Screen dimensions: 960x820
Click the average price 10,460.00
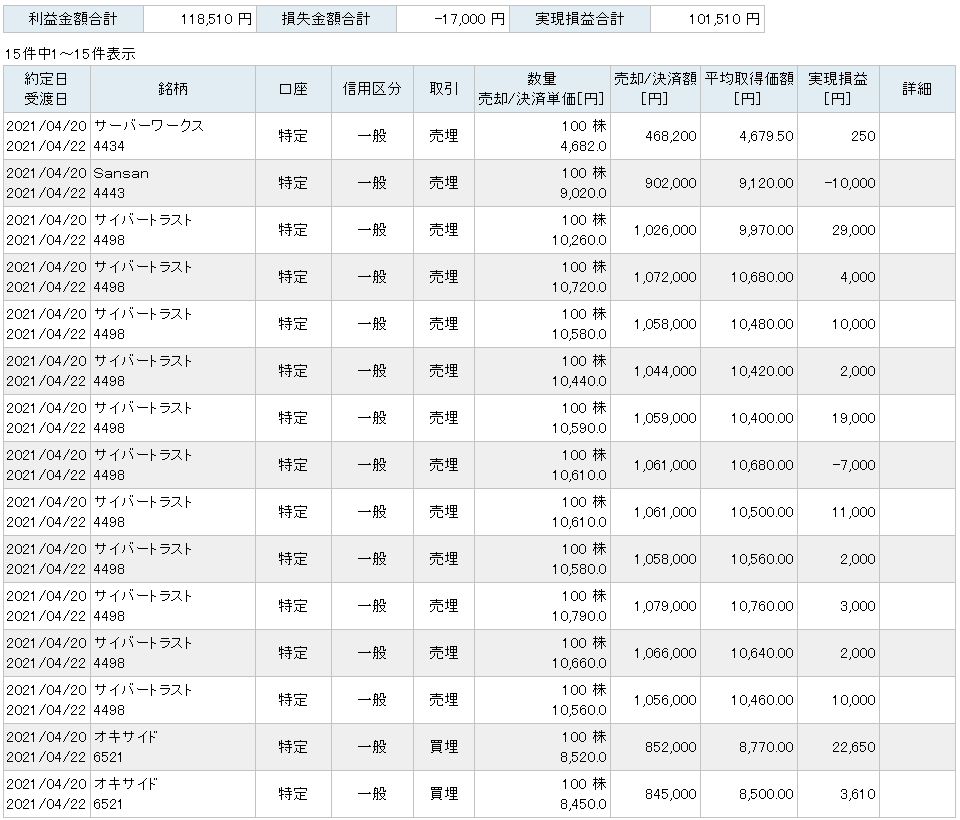(x=762, y=700)
